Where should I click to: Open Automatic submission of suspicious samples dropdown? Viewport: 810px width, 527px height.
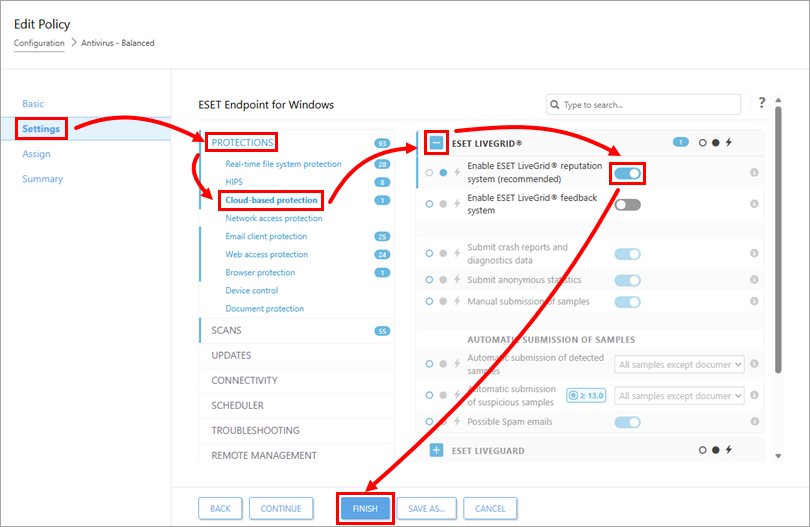coord(679,396)
